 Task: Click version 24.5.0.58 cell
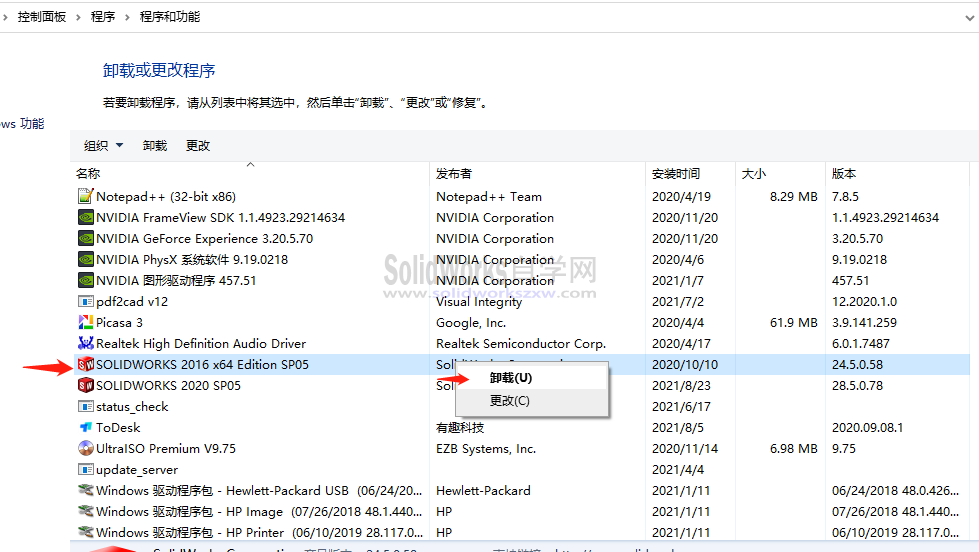click(857, 365)
